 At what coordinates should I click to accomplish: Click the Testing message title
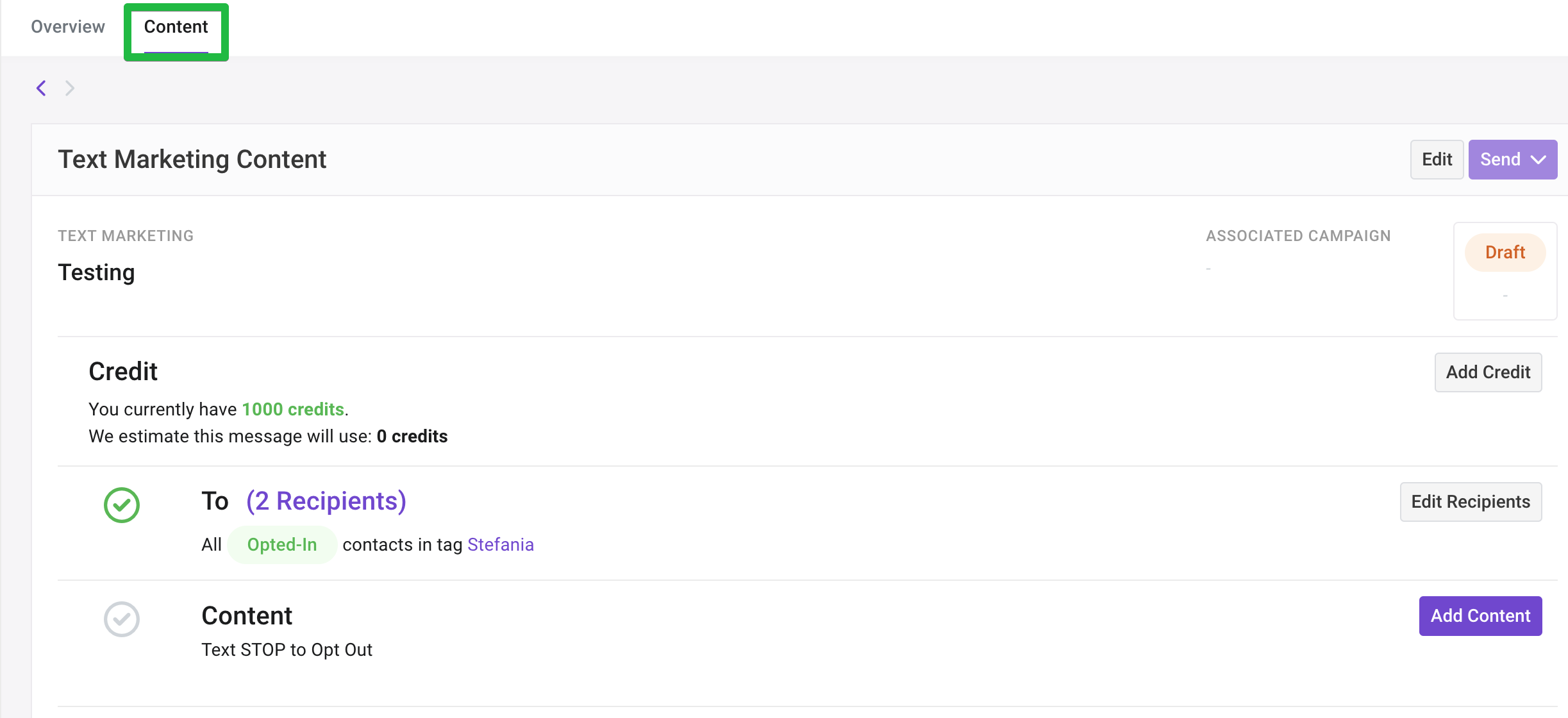point(96,273)
